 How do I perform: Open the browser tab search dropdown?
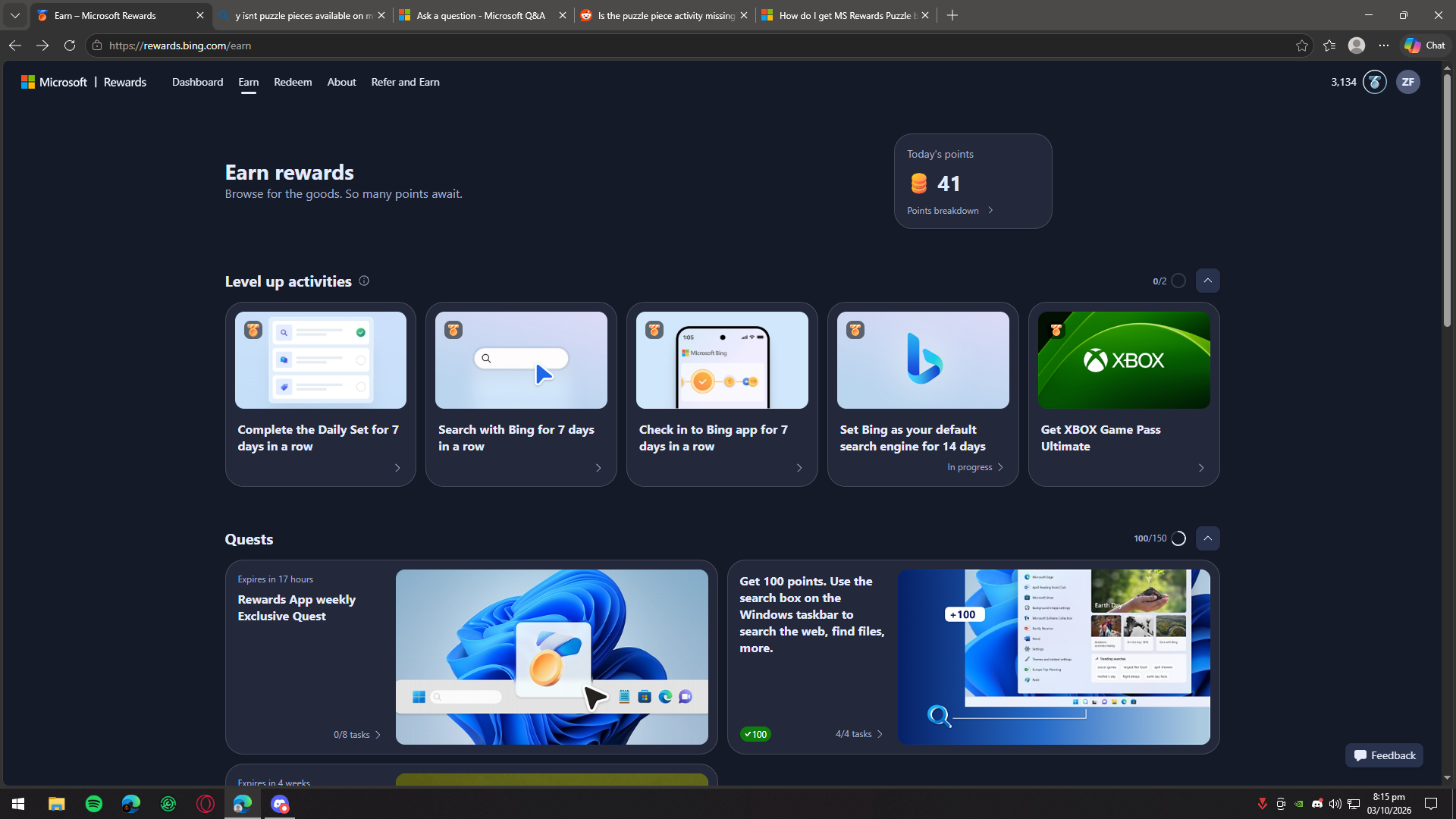[x=15, y=15]
